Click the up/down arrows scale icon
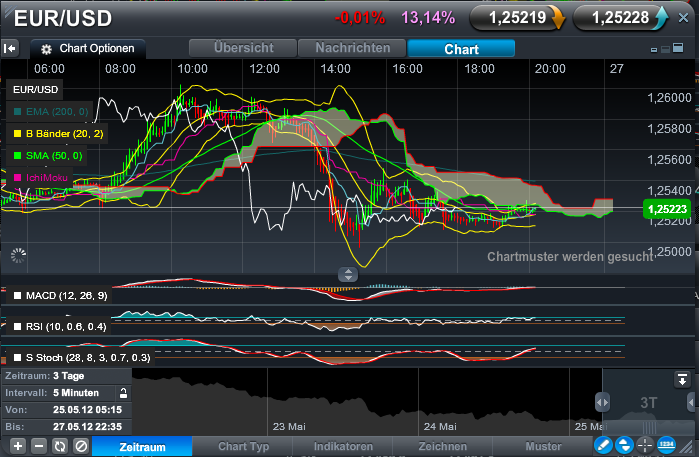699x457 pixels. tap(624, 445)
